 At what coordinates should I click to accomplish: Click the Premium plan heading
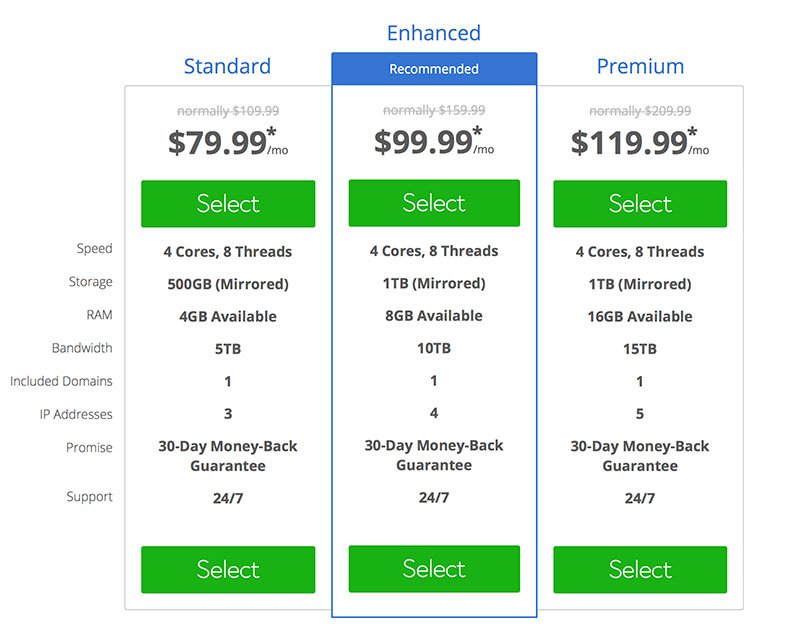[x=640, y=66]
